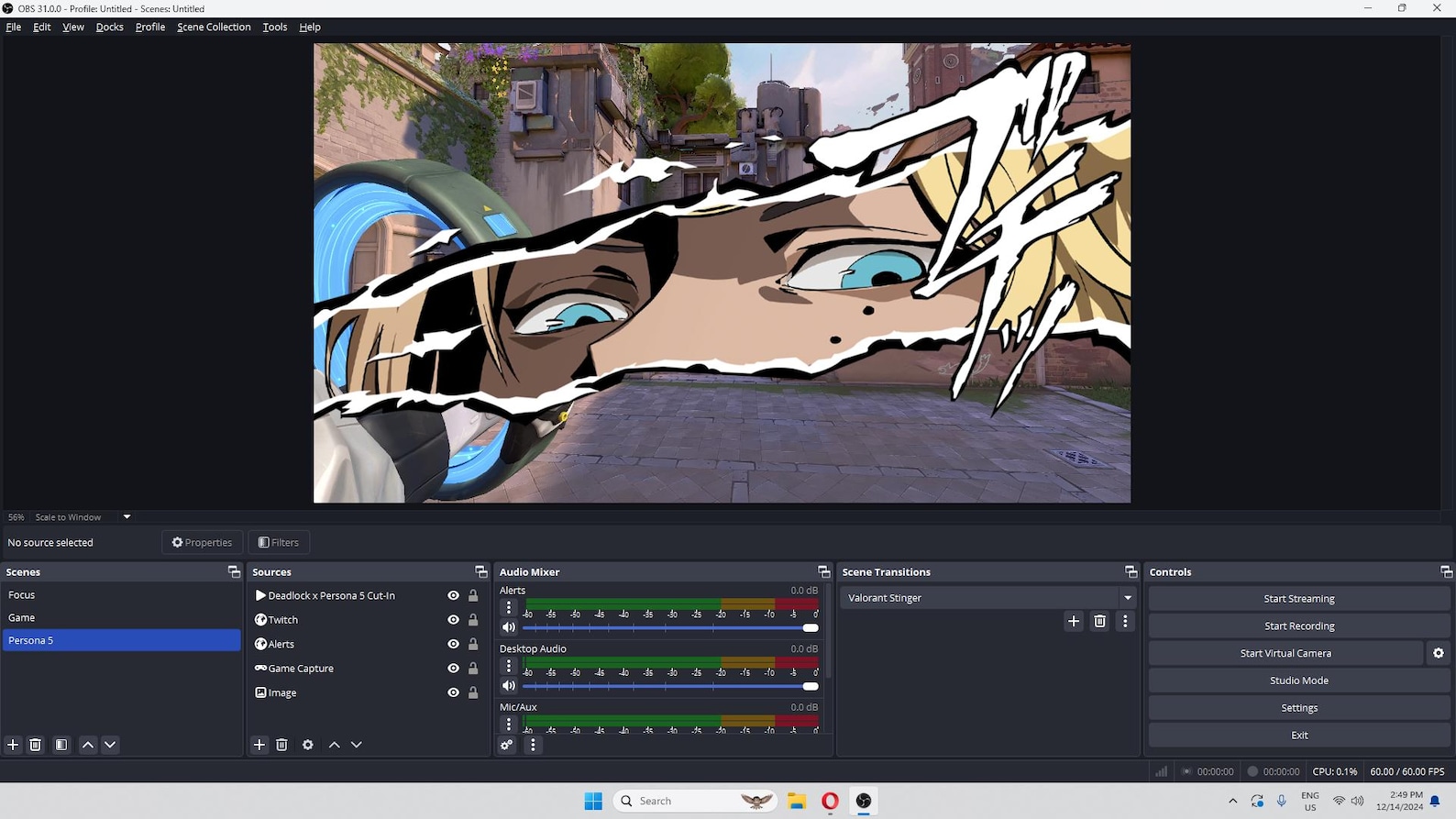Open the File menu
1456x819 pixels.
[x=14, y=27]
